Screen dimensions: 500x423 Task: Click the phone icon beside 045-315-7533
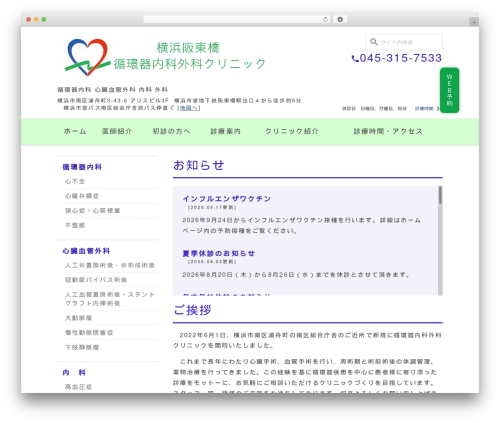(x=355, y=59)
